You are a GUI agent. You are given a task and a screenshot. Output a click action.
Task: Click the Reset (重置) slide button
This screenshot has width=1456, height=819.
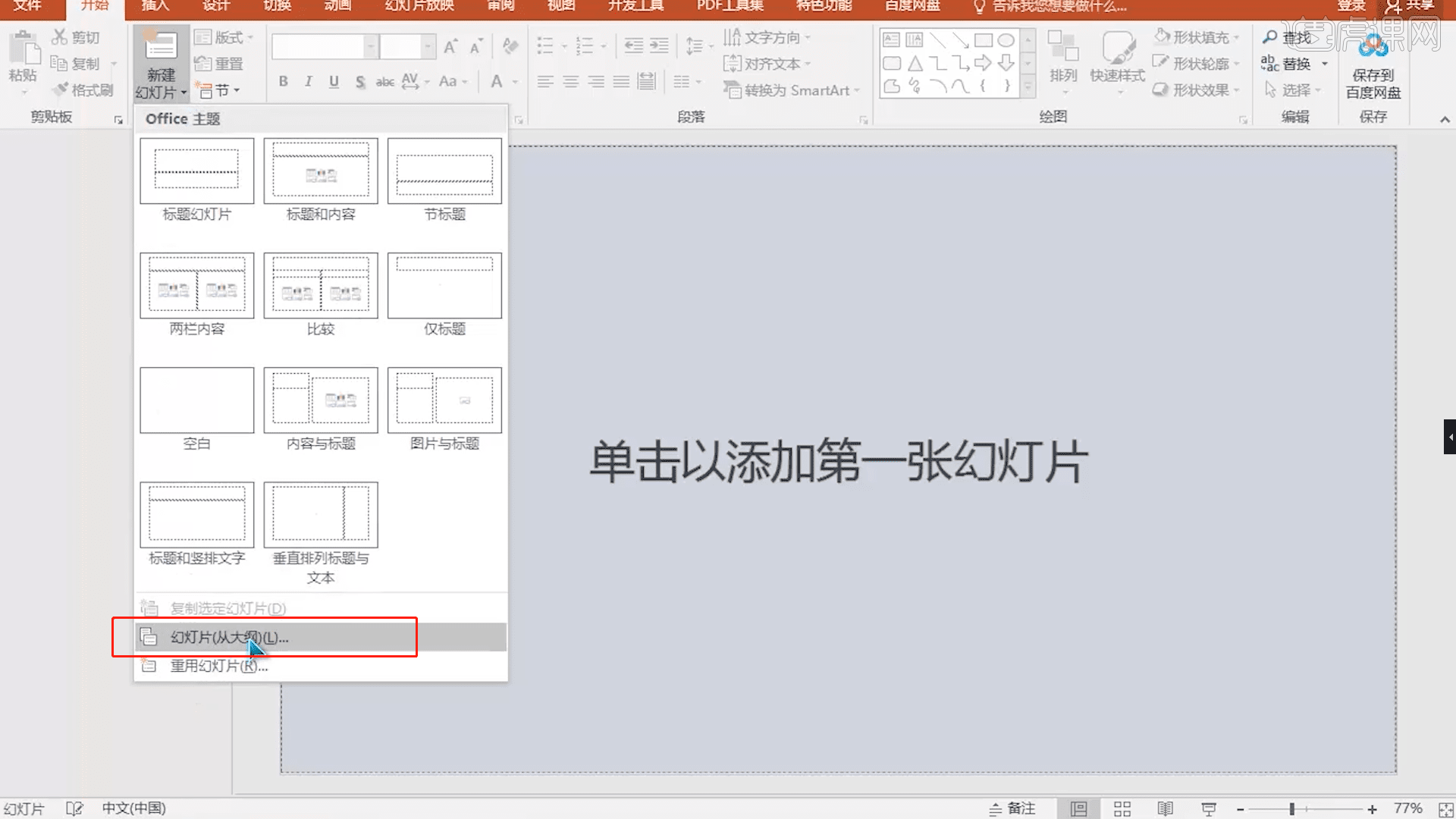[x=218, y=64]
